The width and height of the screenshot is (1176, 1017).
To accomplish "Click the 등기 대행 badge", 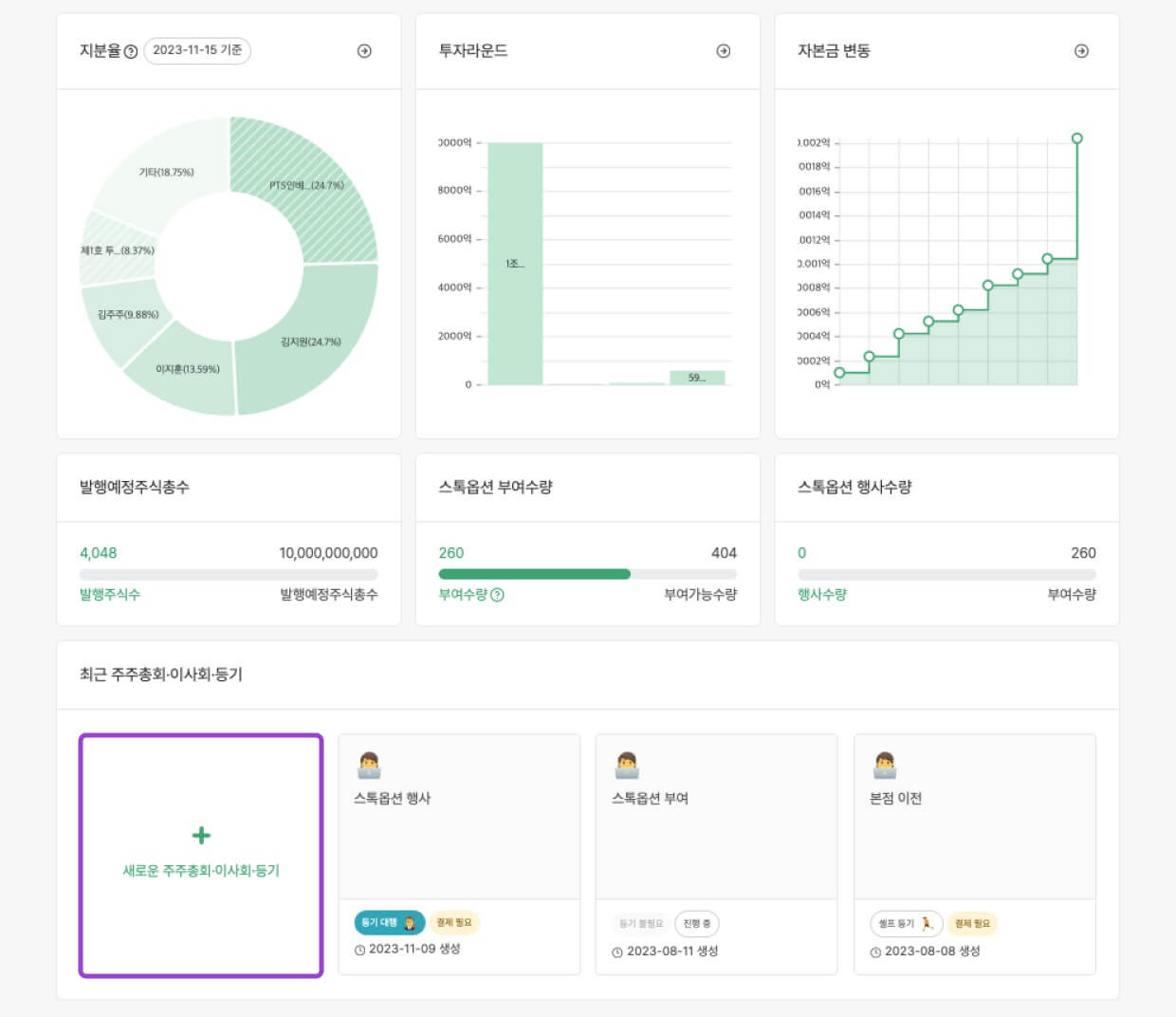I will (389, 922).
